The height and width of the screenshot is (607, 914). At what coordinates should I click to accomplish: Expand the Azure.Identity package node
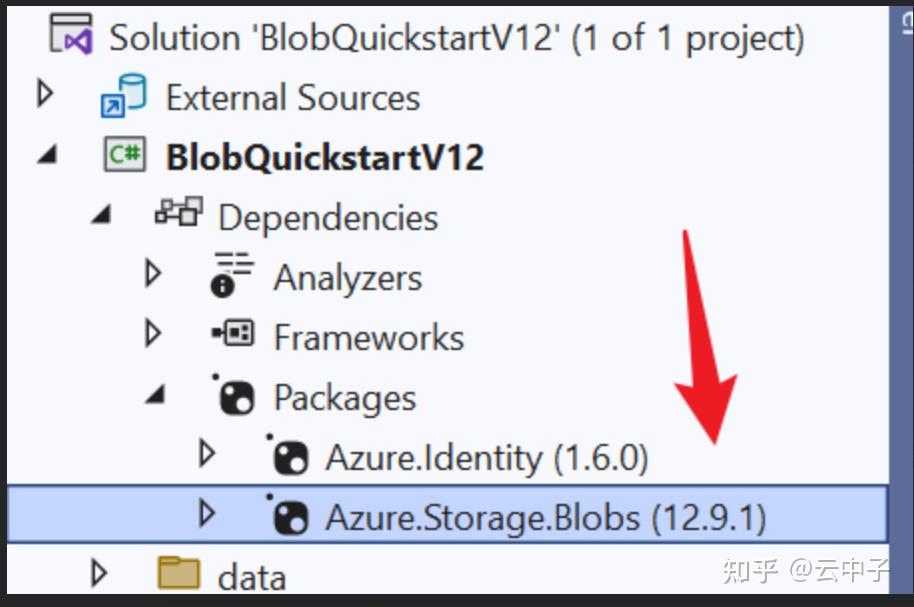pyautogui.click(x=207, y=456)
